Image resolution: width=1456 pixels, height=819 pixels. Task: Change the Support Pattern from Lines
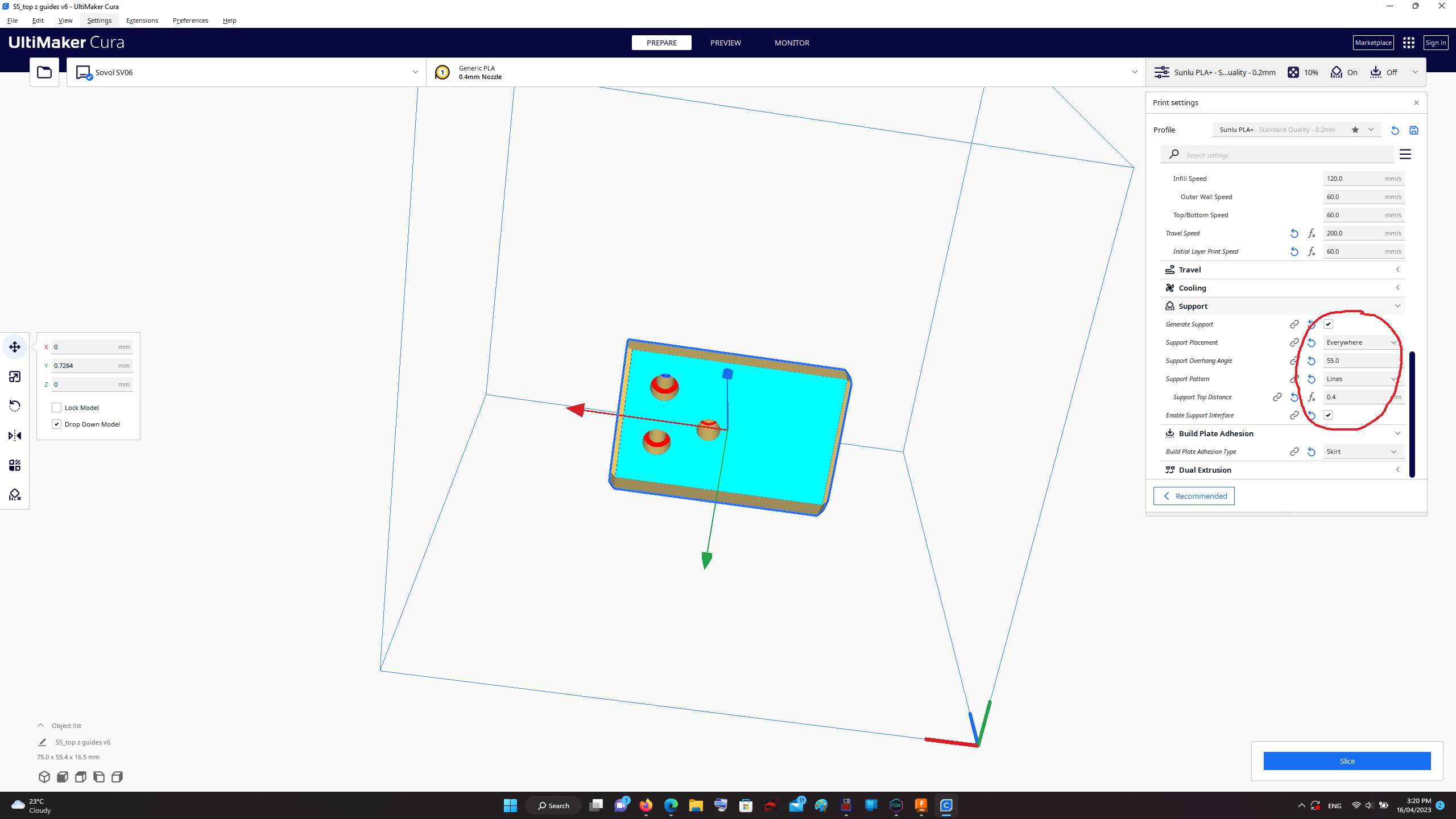(1361, 378)
